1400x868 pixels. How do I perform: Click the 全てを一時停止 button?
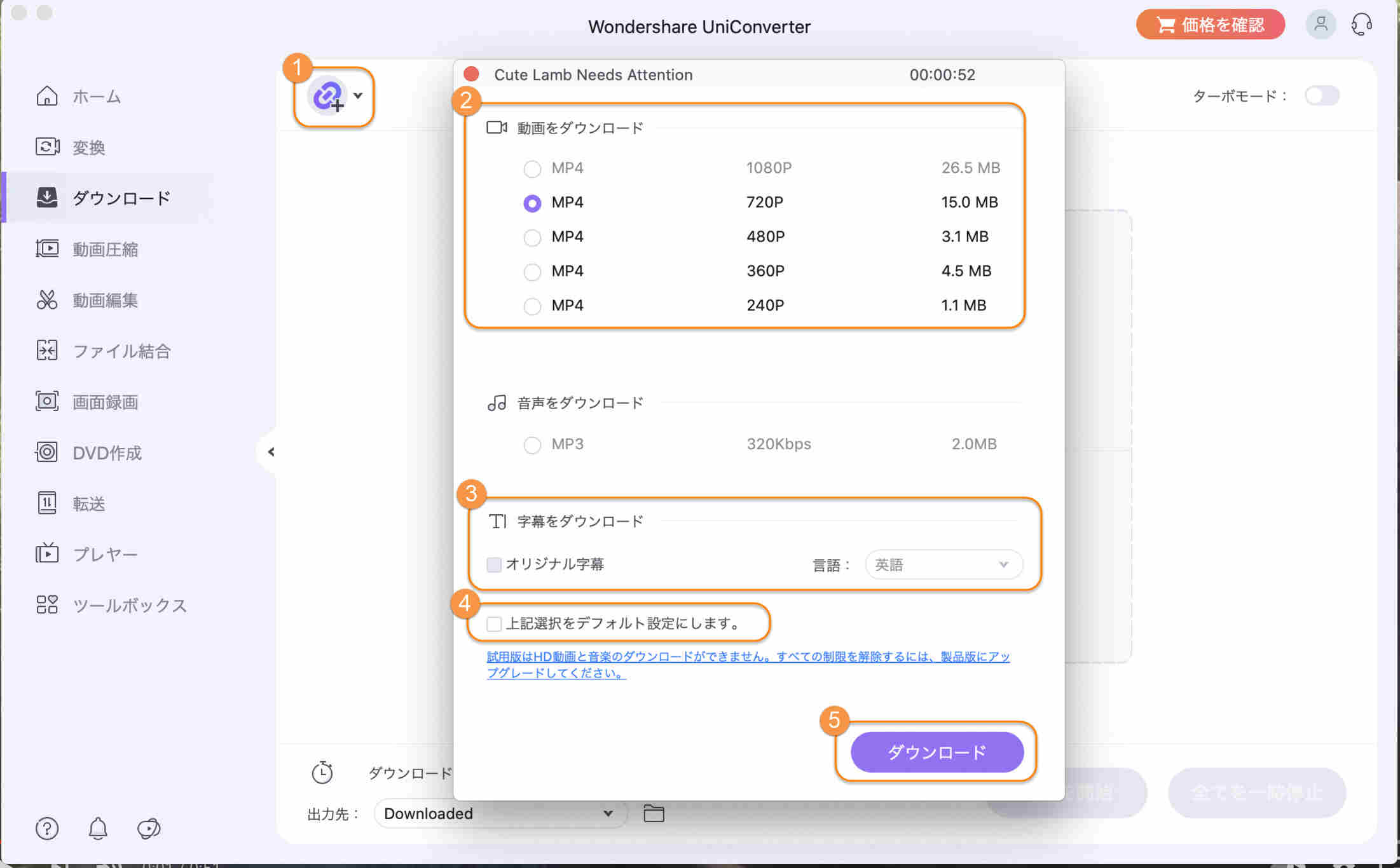[1257, 792]
